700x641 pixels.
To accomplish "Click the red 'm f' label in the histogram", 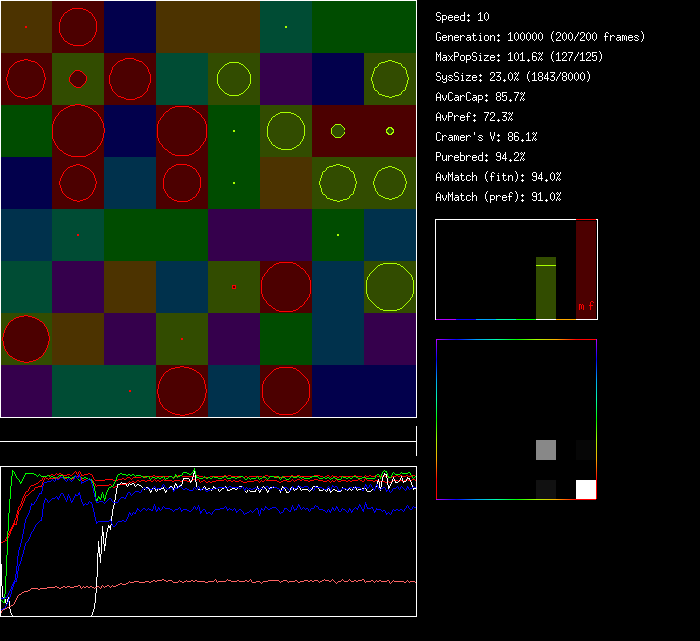I will [x=585, y=307].
